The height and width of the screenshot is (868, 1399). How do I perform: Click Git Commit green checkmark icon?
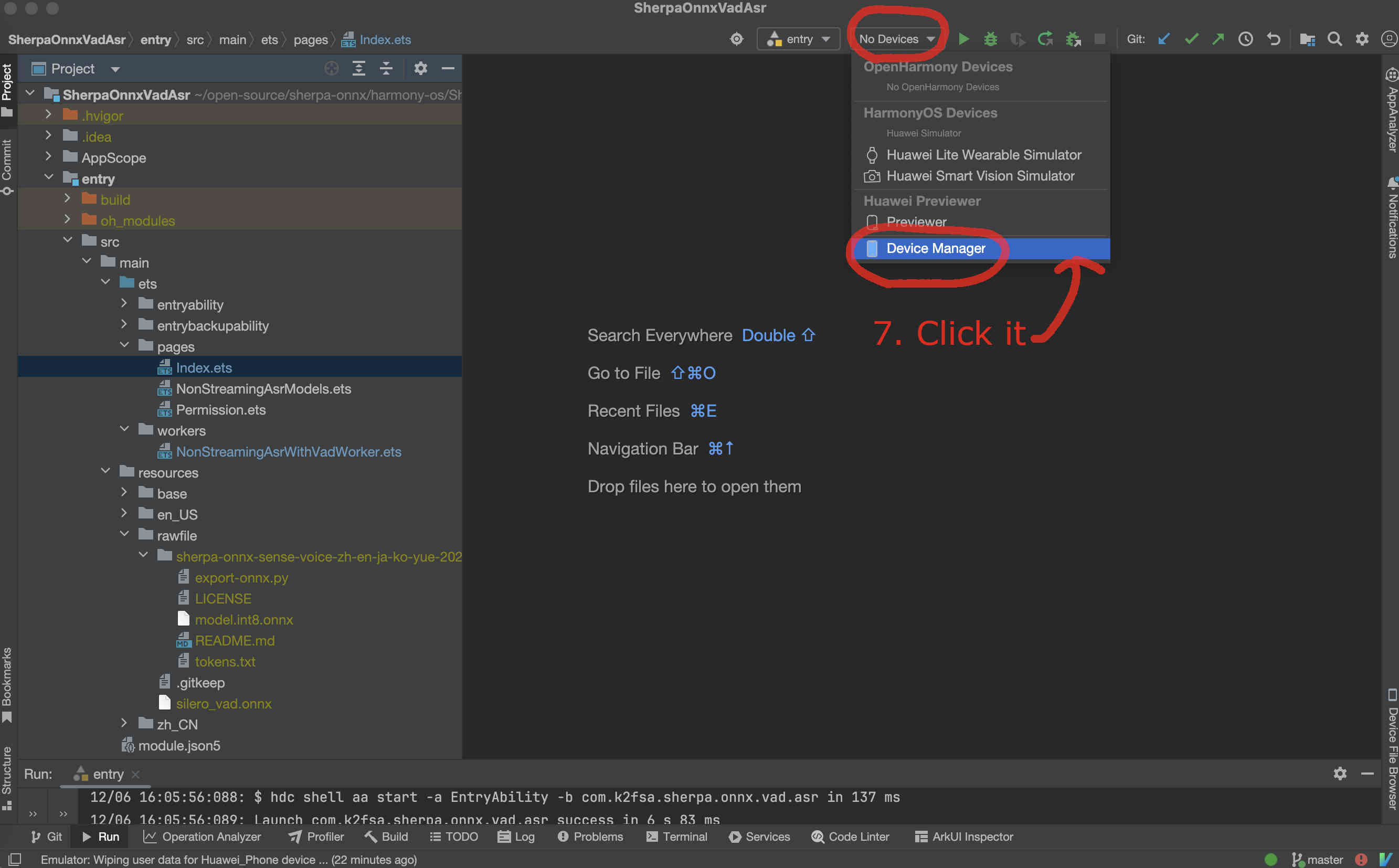click(x=1191, y=39)
